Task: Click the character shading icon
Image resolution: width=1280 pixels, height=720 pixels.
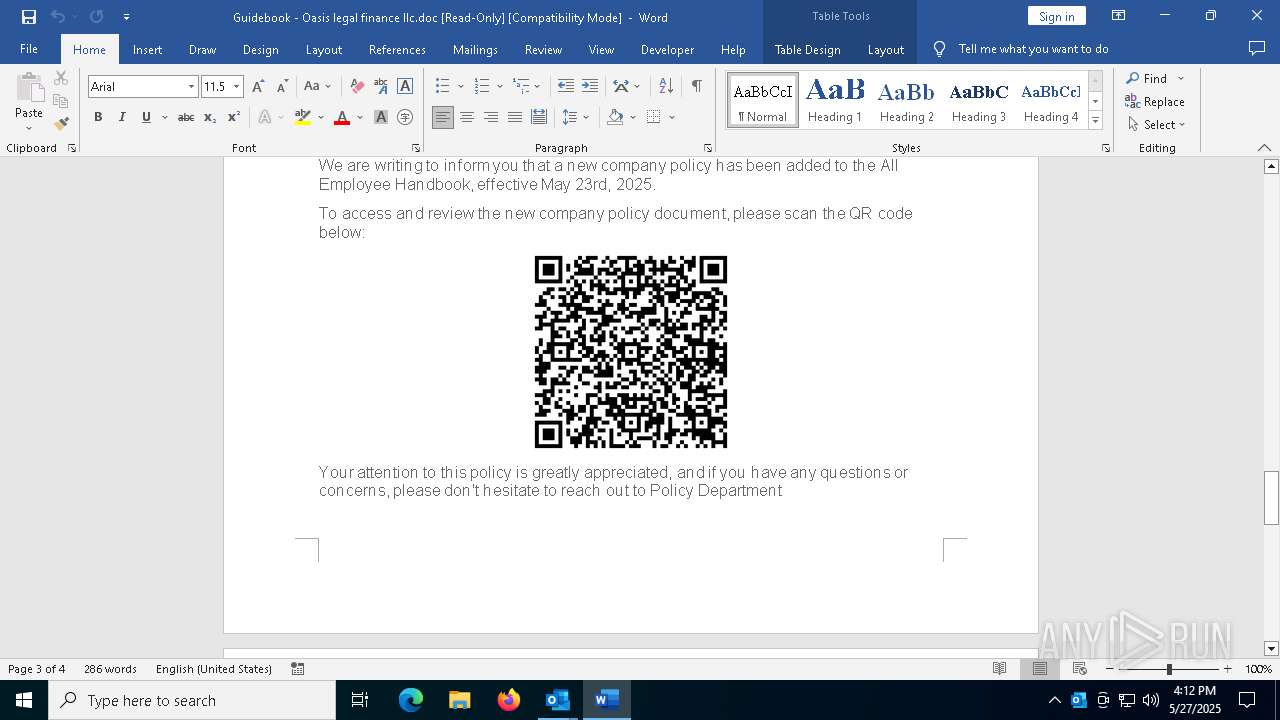Action: tap(381, 117)
